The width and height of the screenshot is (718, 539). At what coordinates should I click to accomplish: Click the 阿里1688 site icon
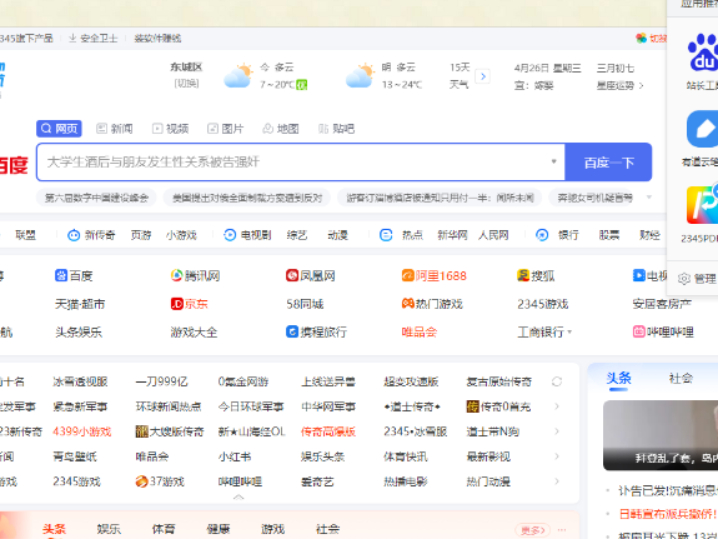(x=408, y=275)
